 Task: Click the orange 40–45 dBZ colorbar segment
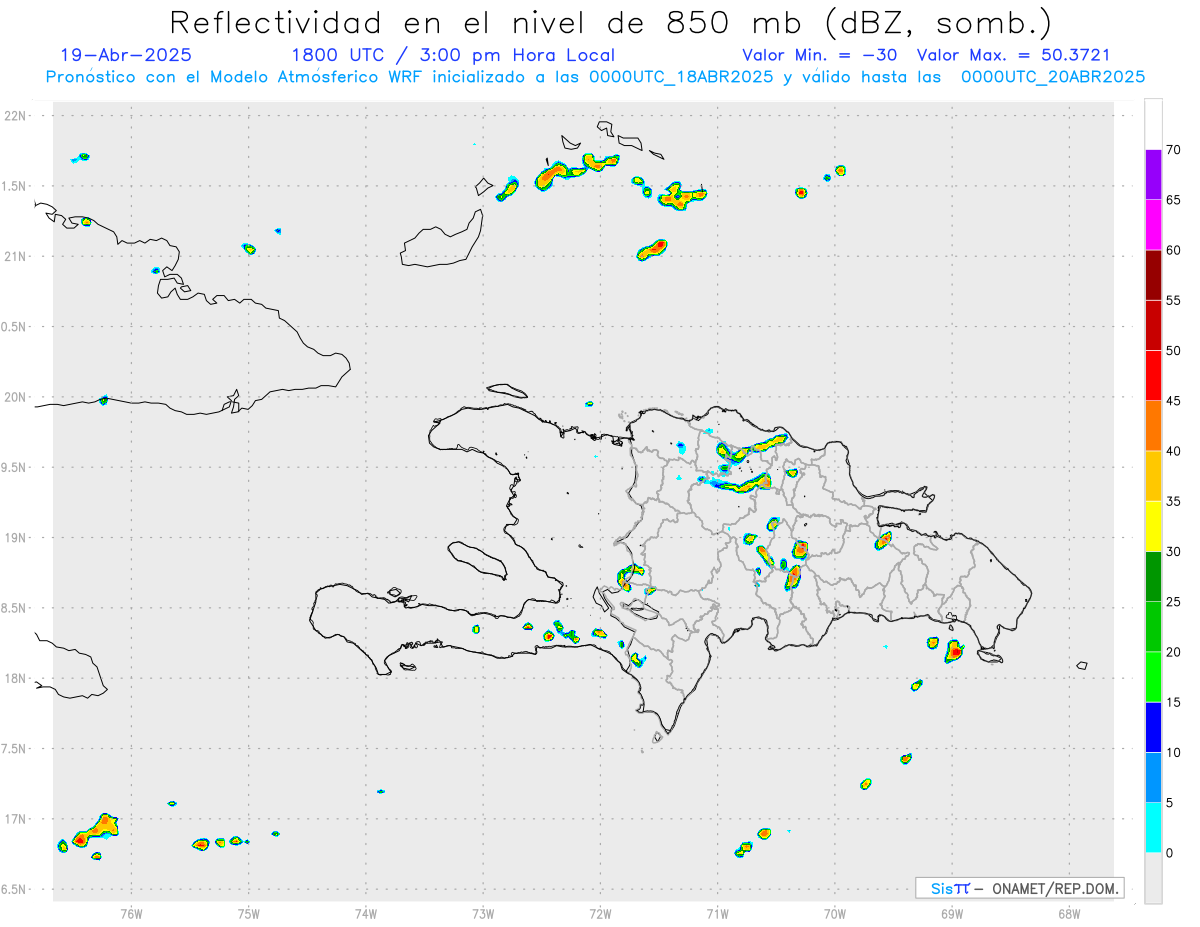pos(1153,426)
